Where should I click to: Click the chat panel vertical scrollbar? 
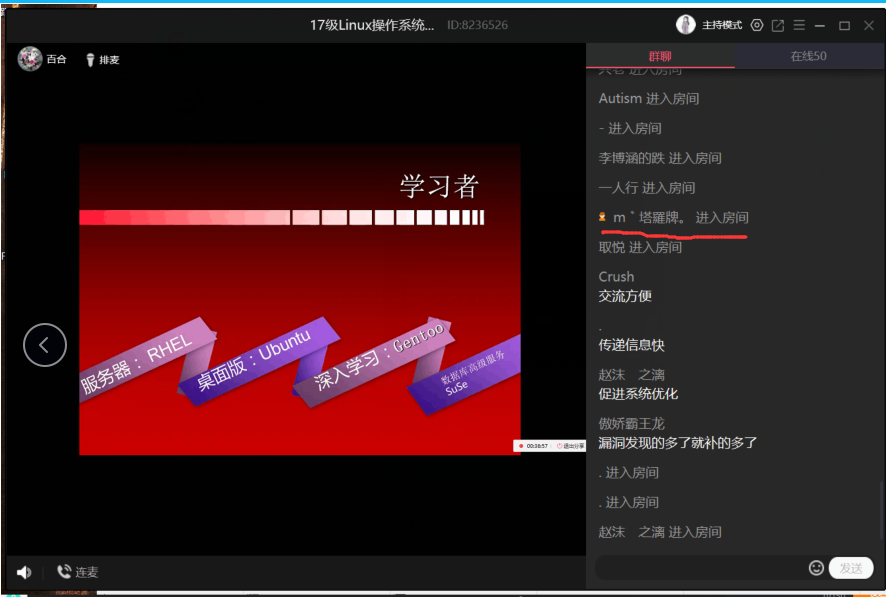[883, 508]
